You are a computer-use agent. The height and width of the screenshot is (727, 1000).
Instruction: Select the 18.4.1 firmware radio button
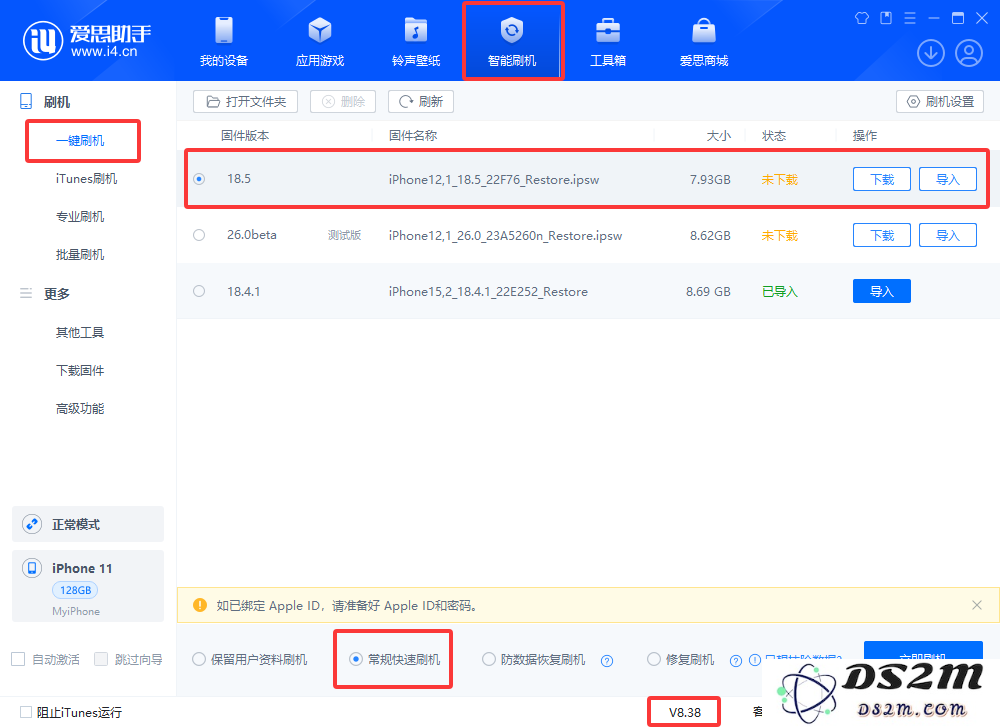point(199,291)
